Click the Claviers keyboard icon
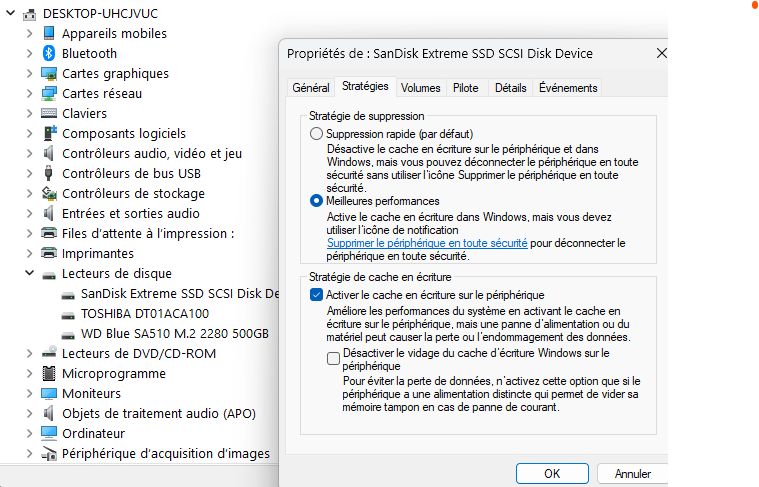The width and height of the screenshot is (759, 487). tap(49, 113)
